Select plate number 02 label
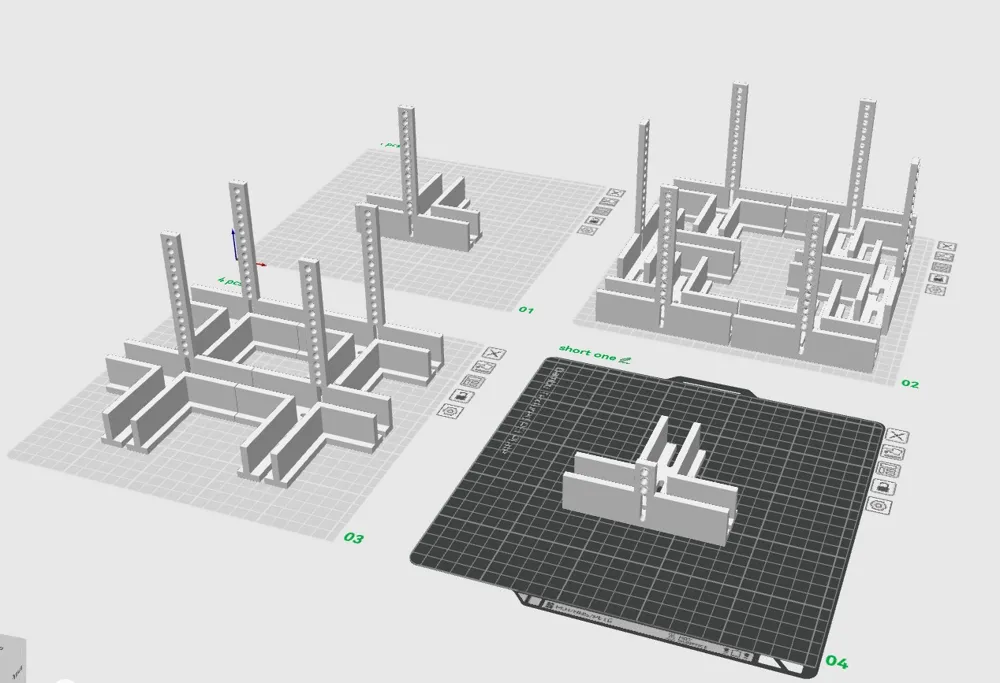The height and width of the screenshot is (683, 1000). pyautogui.click(x=910, y=384)
